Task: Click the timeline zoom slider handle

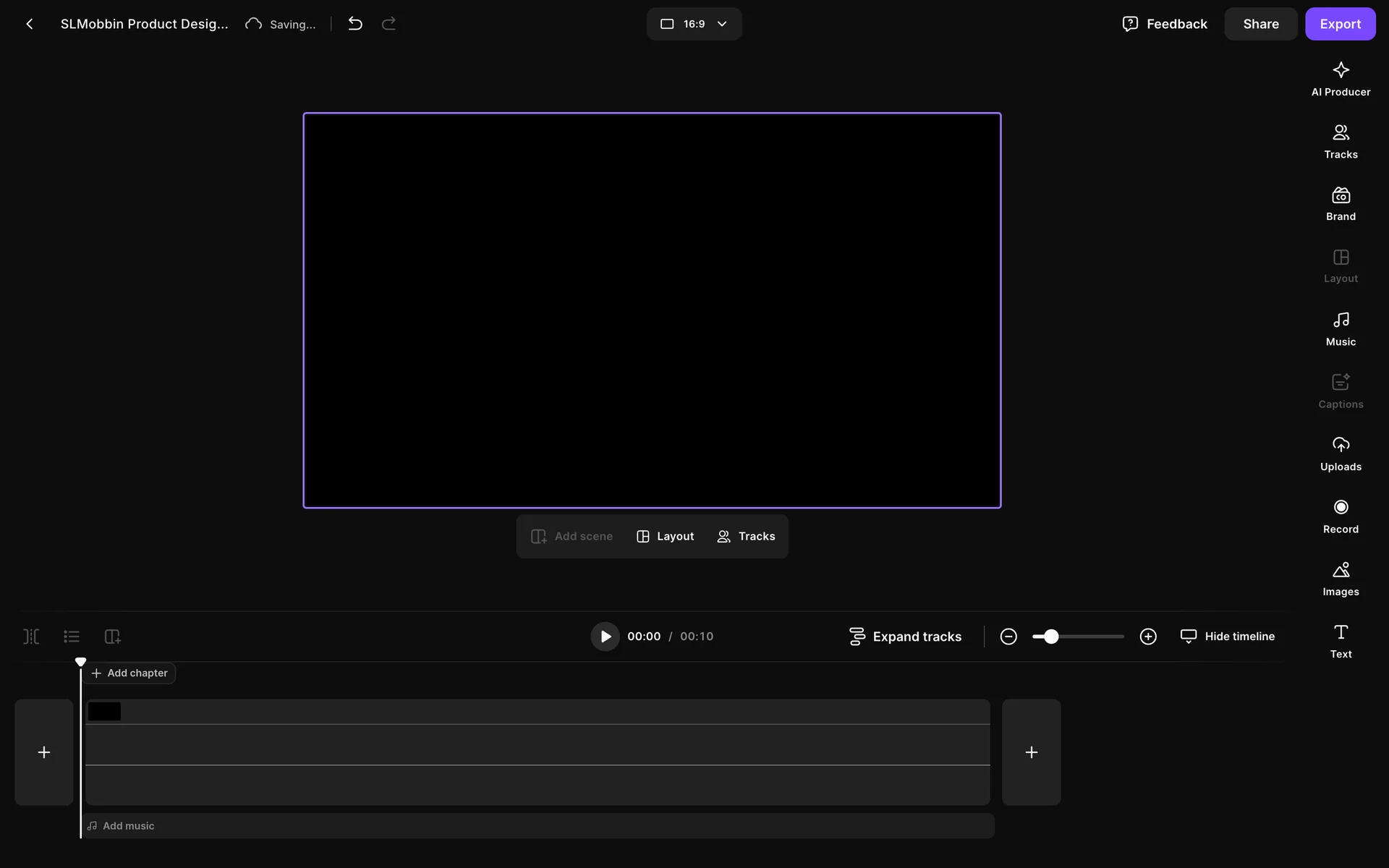Action: click(x=1051, y=637)
